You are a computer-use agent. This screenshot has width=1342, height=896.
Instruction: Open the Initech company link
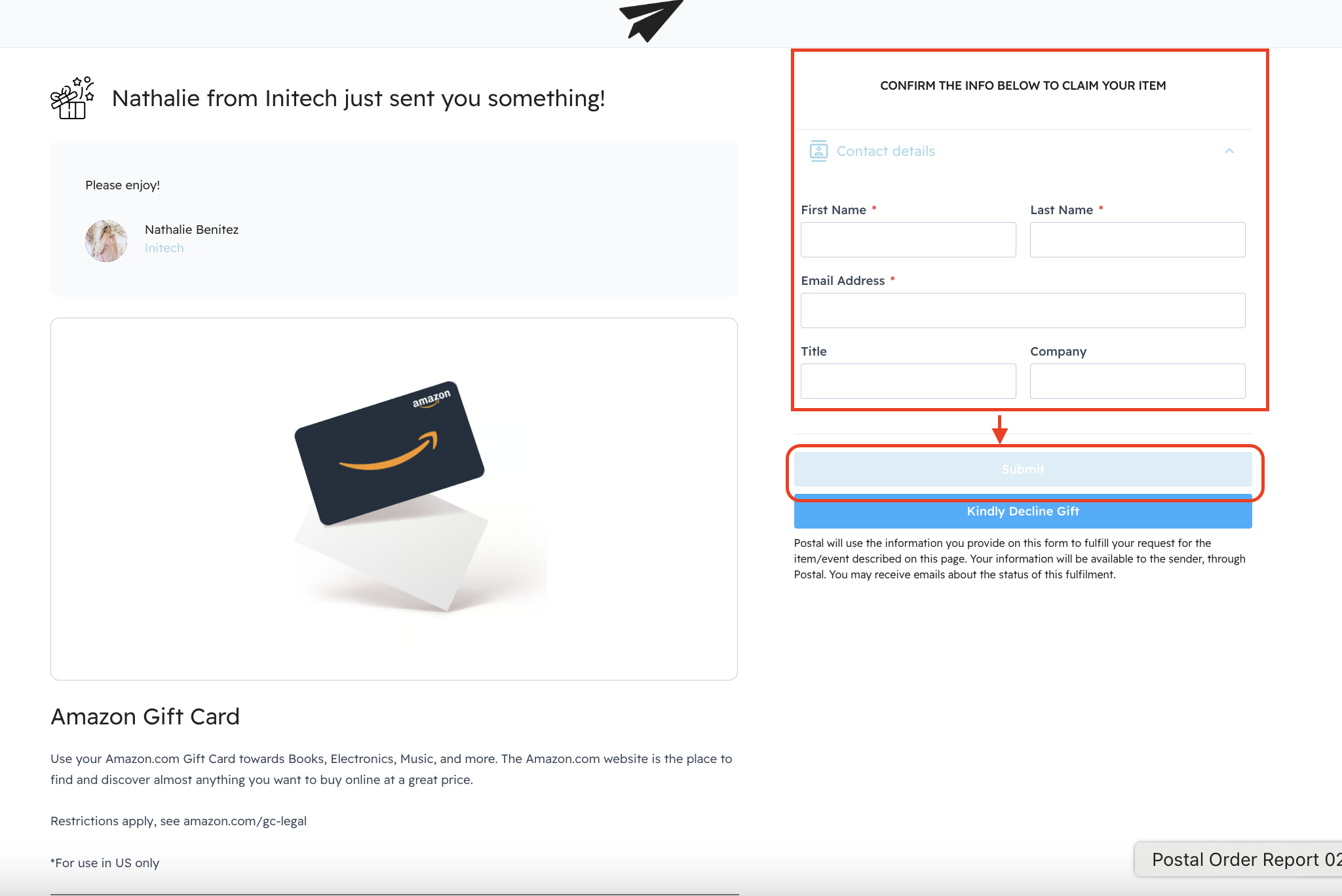[x=164, y=248]
